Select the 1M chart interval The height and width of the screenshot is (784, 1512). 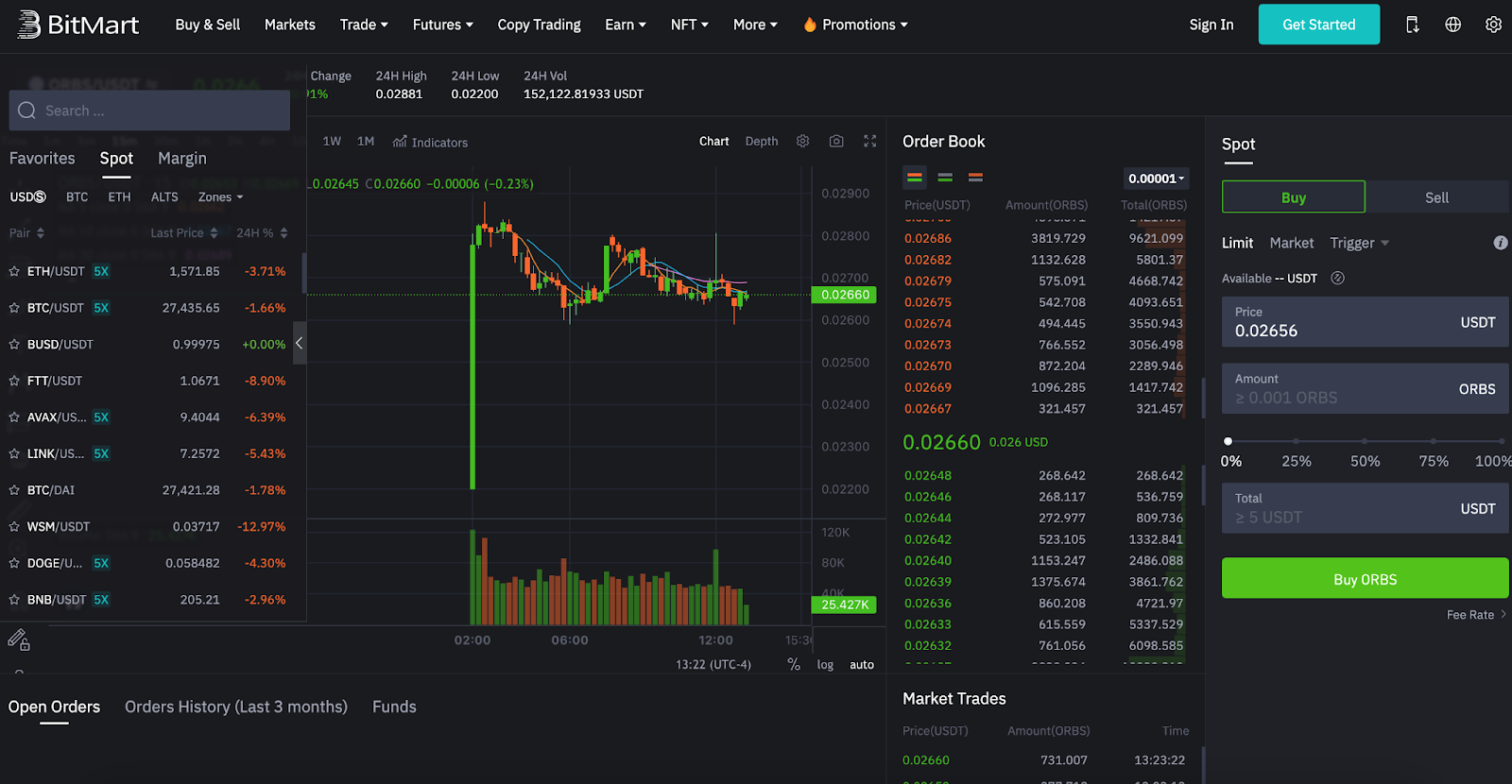pos(366,141)
